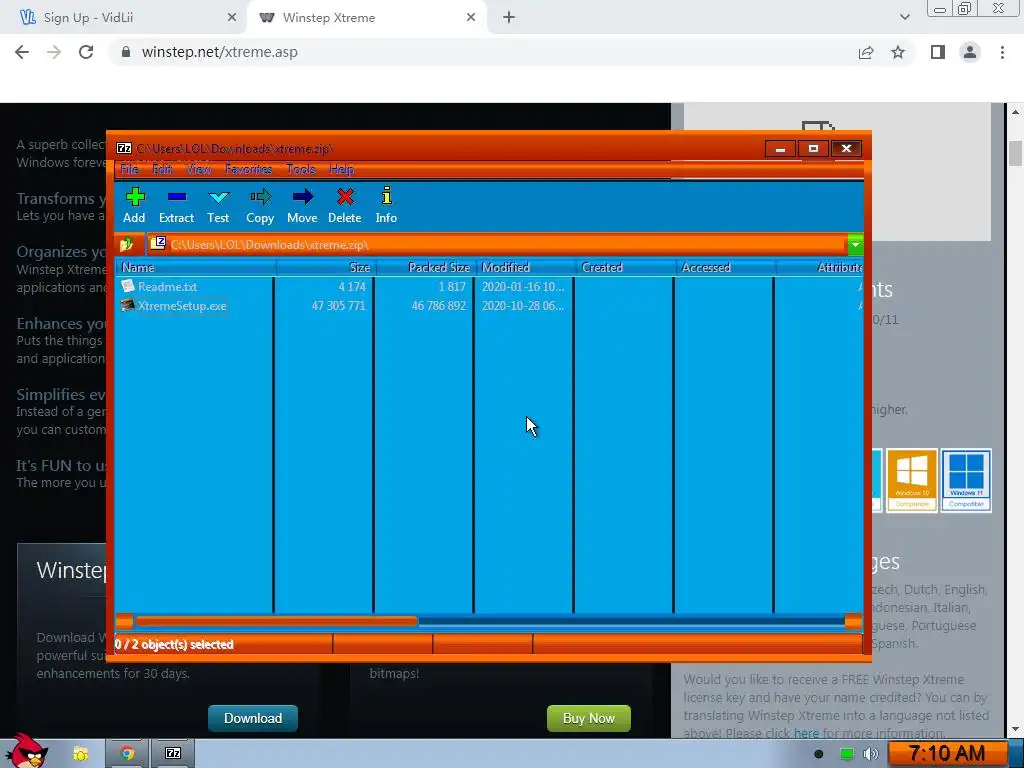Click the Windows 11 Compatible badge
Screen dimensions: 1024x768
[966, 480]
